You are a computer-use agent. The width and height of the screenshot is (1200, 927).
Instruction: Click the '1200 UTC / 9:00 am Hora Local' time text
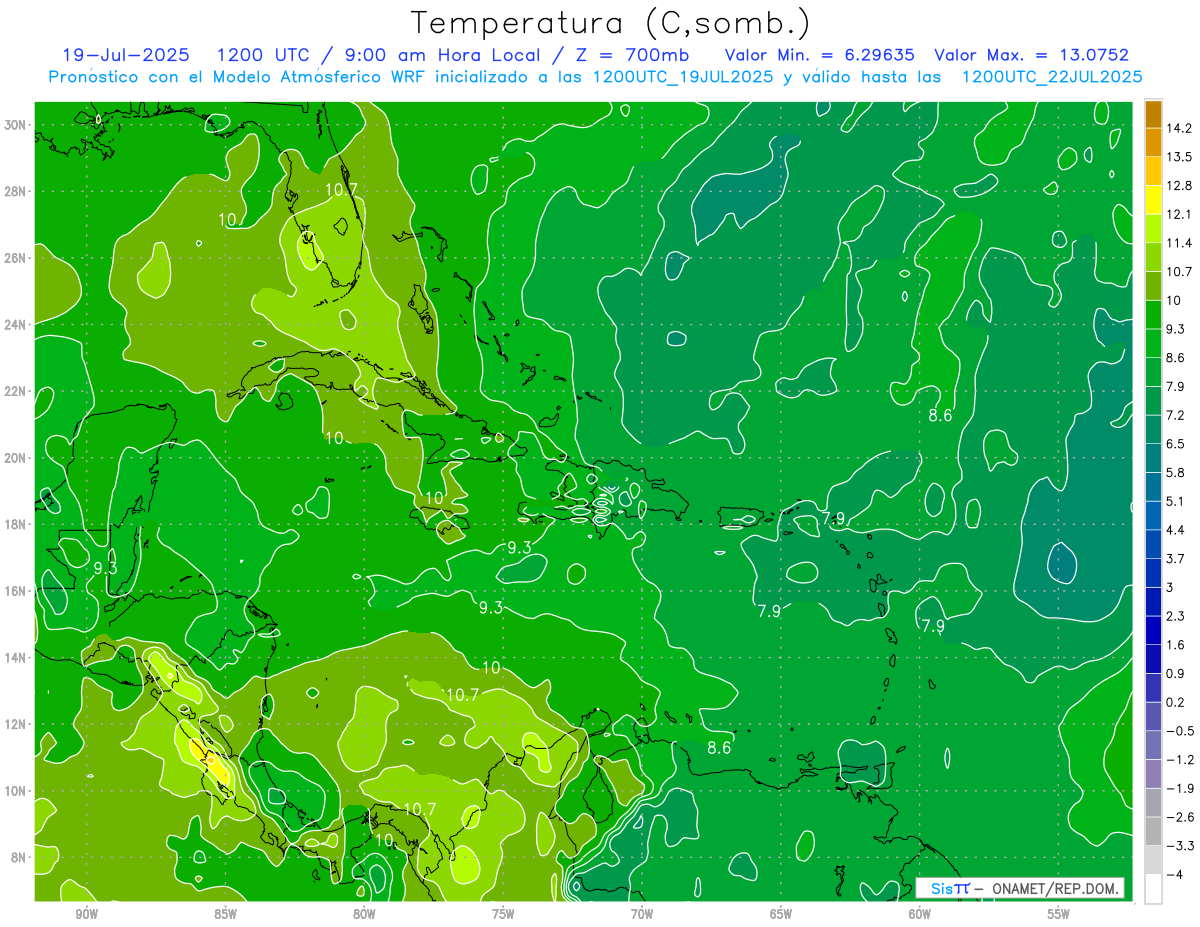click(381, 55)
